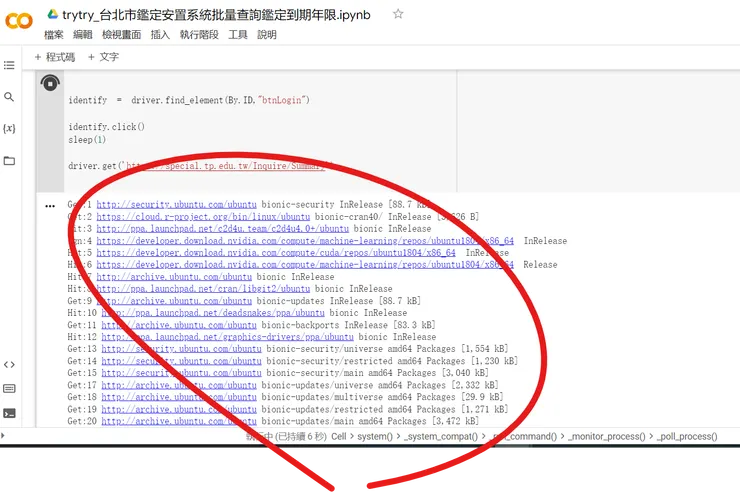
Task: Open the 檔案 menu
Action: [53, 34]
